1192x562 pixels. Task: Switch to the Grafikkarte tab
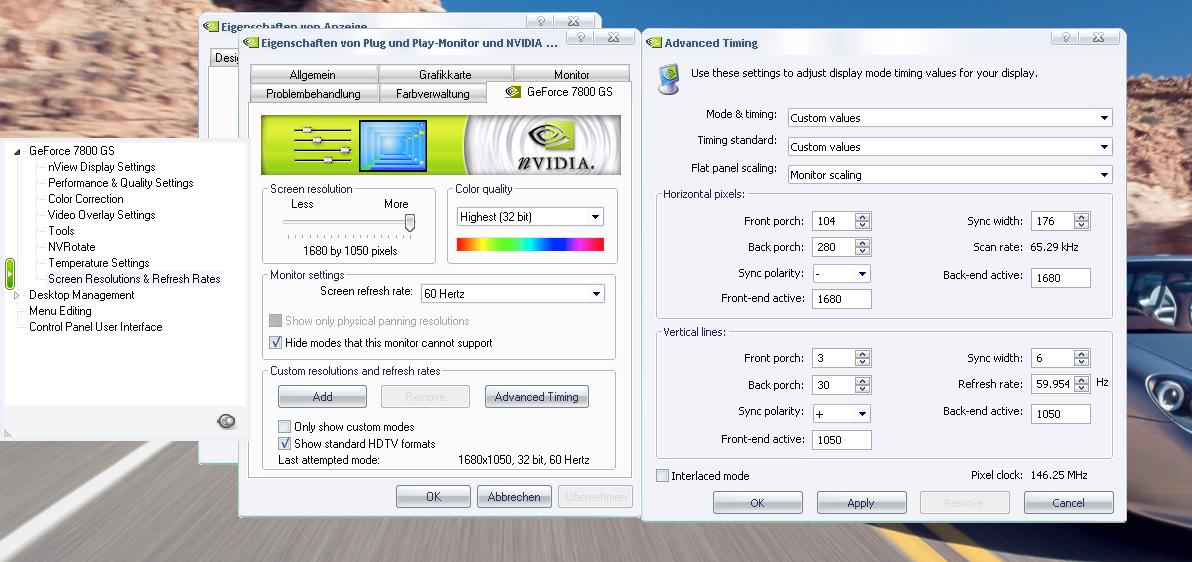pos(445,75)
